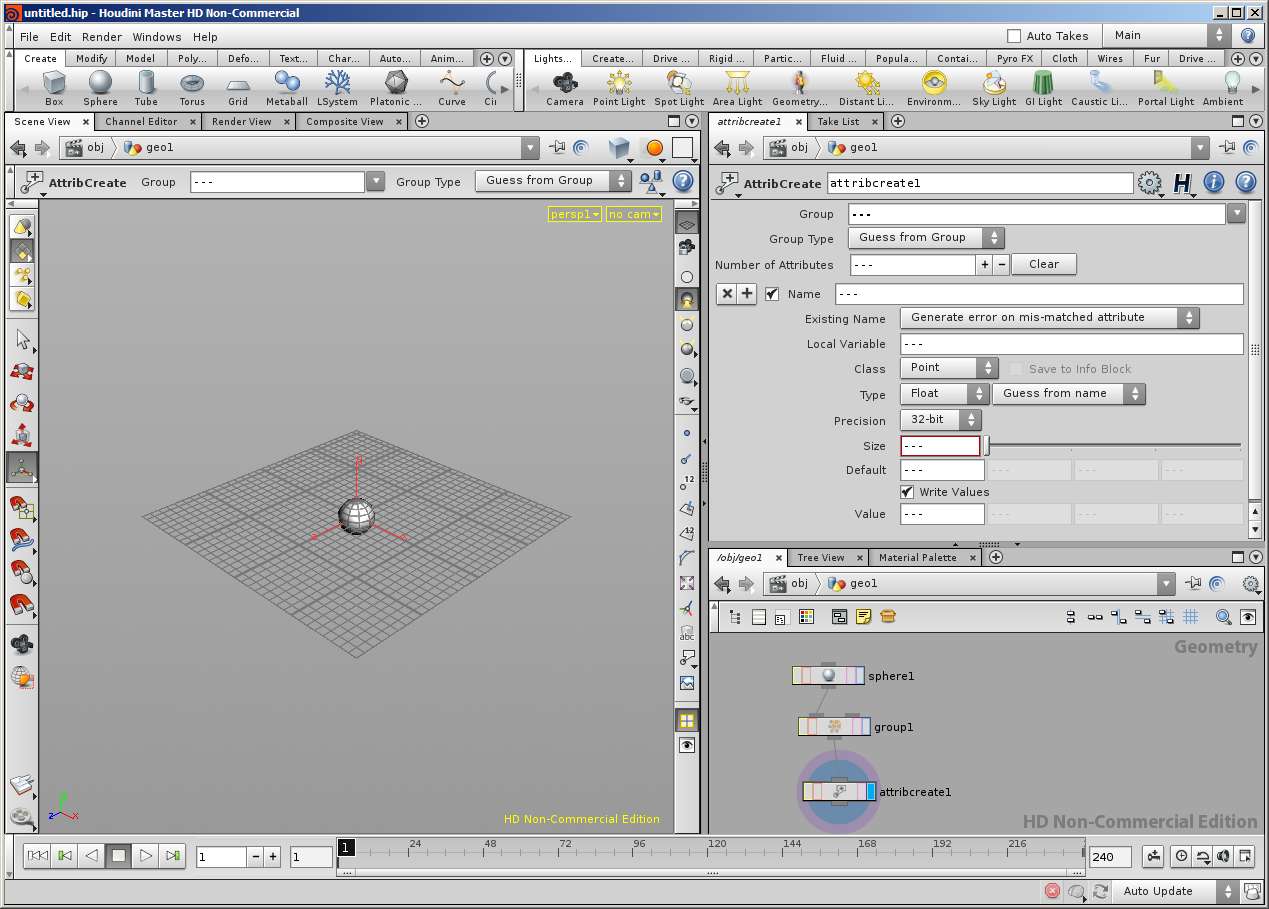Select the sphere1 node in network

(x=828, y=676)
